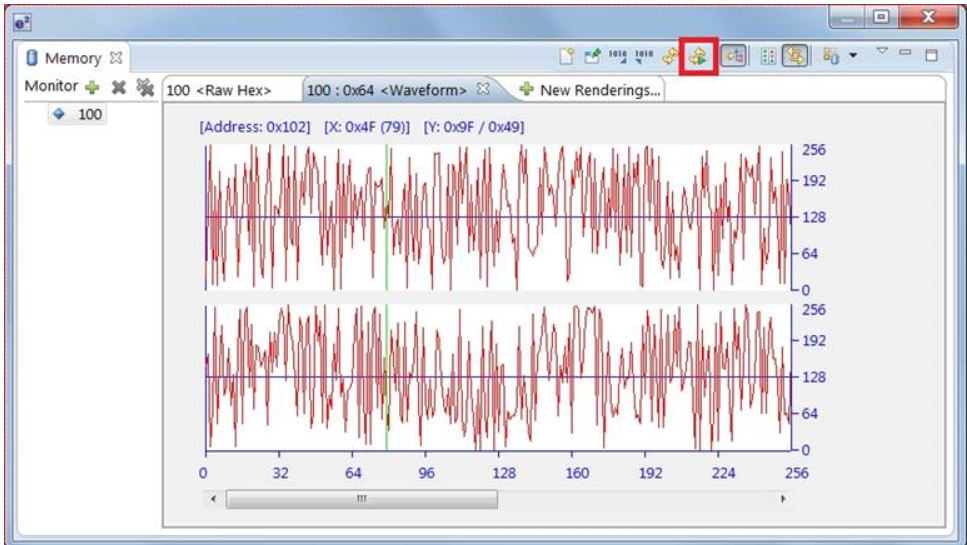The image size is (967, 545).
Task: Open the New Renderings... tab
Action: pyautogui.click(x=590, y=90)
